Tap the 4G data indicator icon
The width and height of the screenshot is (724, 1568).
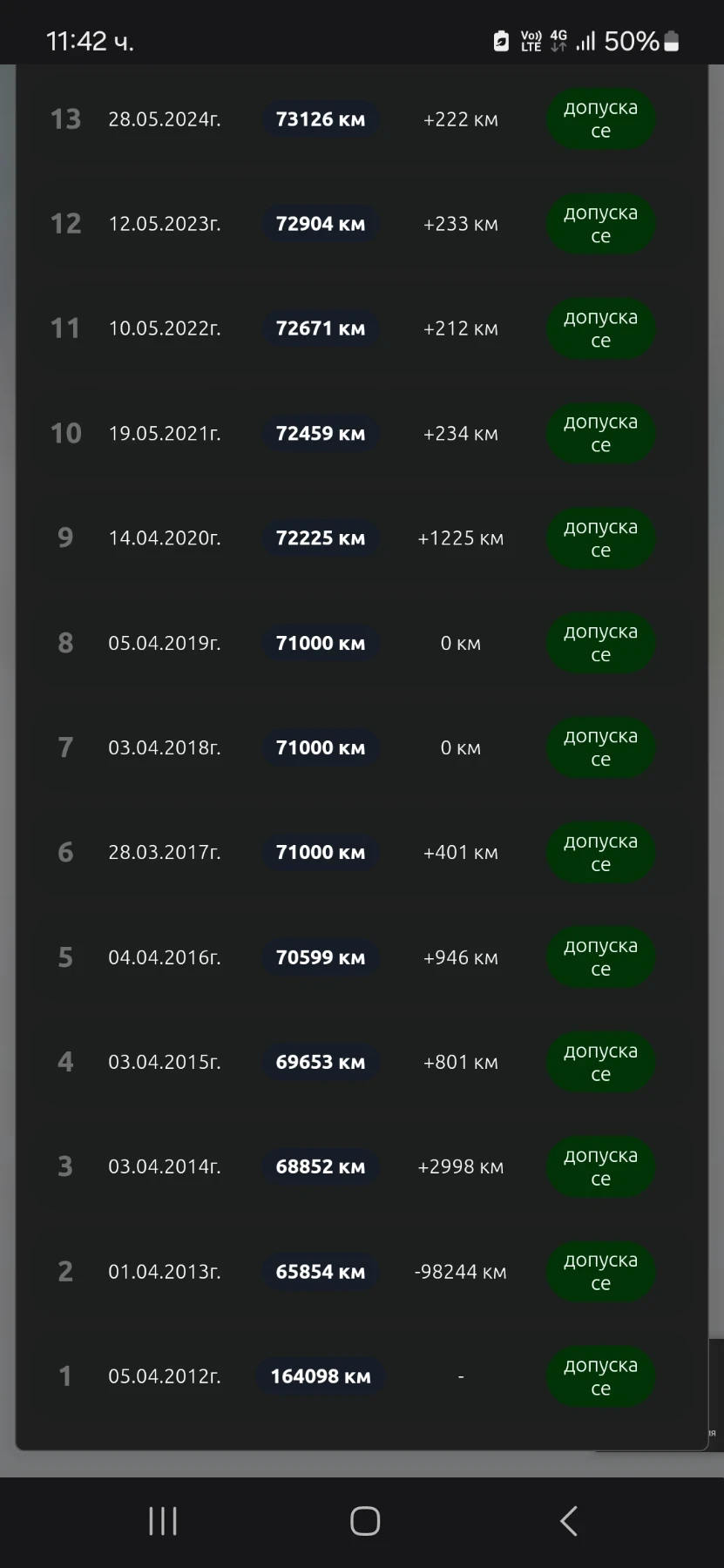(558, 41)
